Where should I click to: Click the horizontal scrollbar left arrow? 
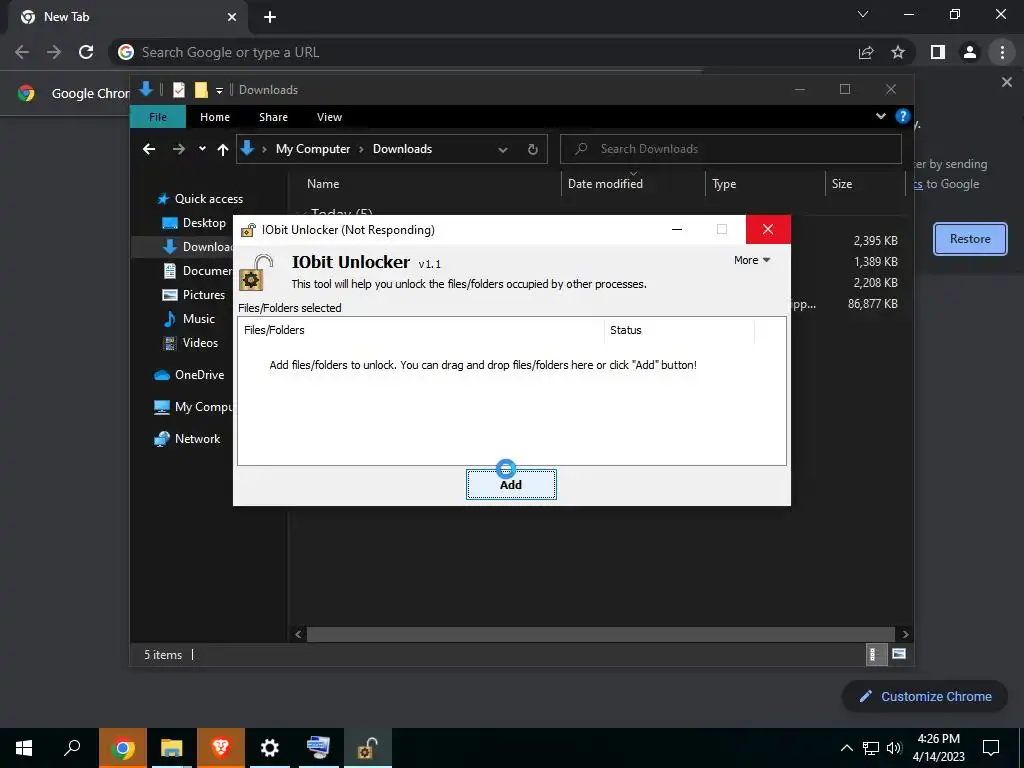click(x=298, y=634)
